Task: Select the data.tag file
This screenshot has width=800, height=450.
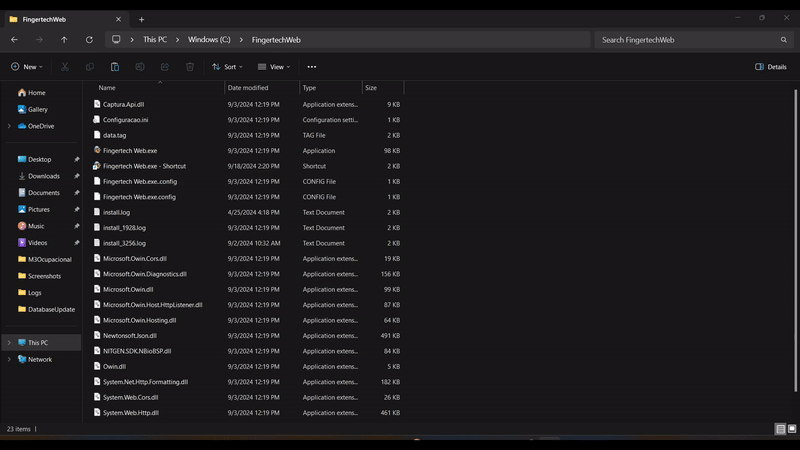Action: [x=114, y=135]
